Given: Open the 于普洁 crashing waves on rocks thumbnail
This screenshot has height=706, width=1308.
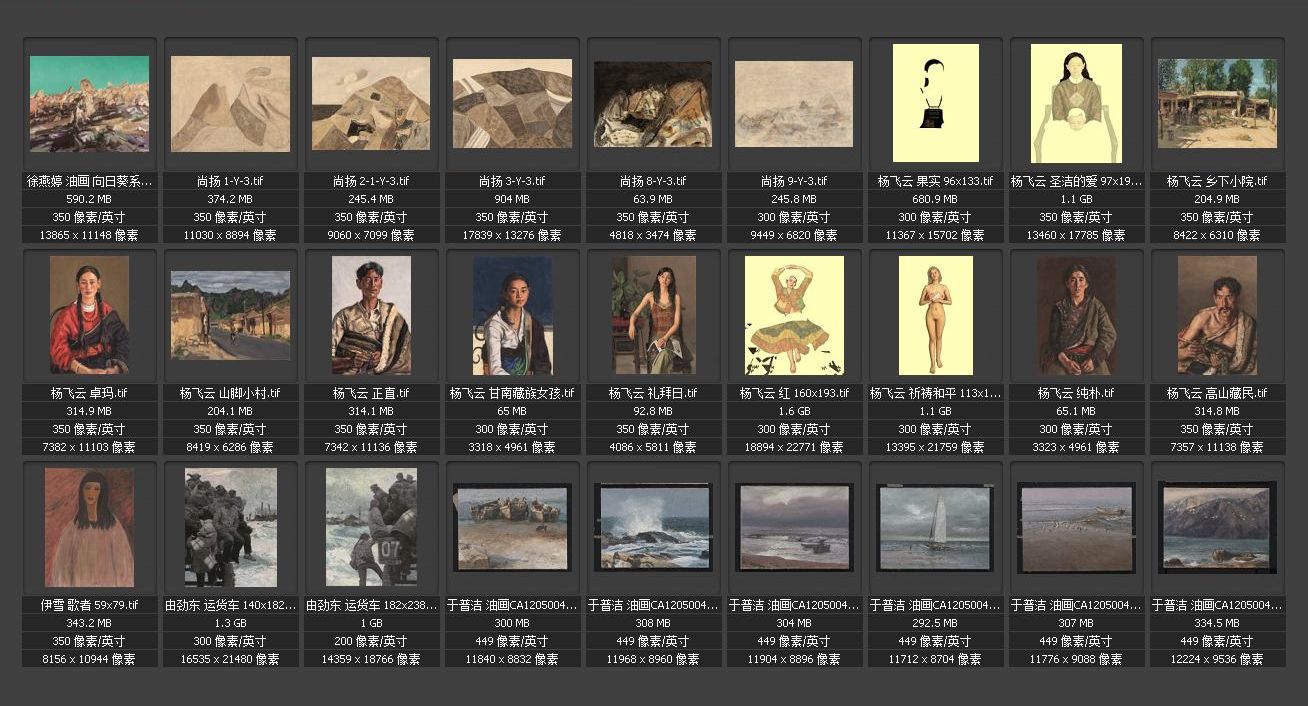Looking at the screenshot, I should click(653, 527).
